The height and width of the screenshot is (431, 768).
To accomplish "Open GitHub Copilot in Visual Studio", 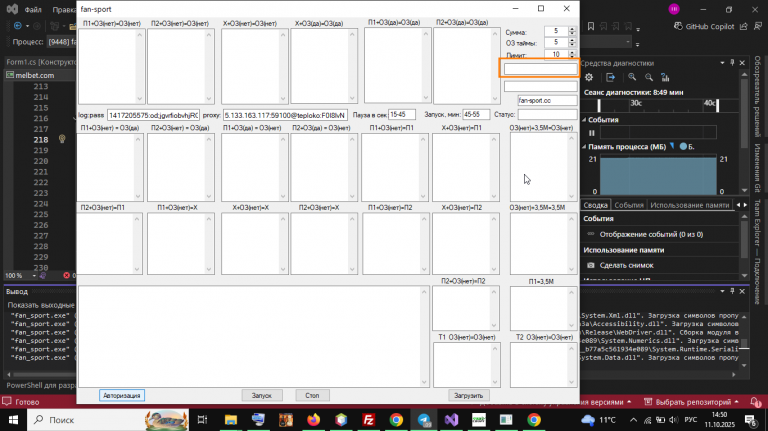I will 704,26.
